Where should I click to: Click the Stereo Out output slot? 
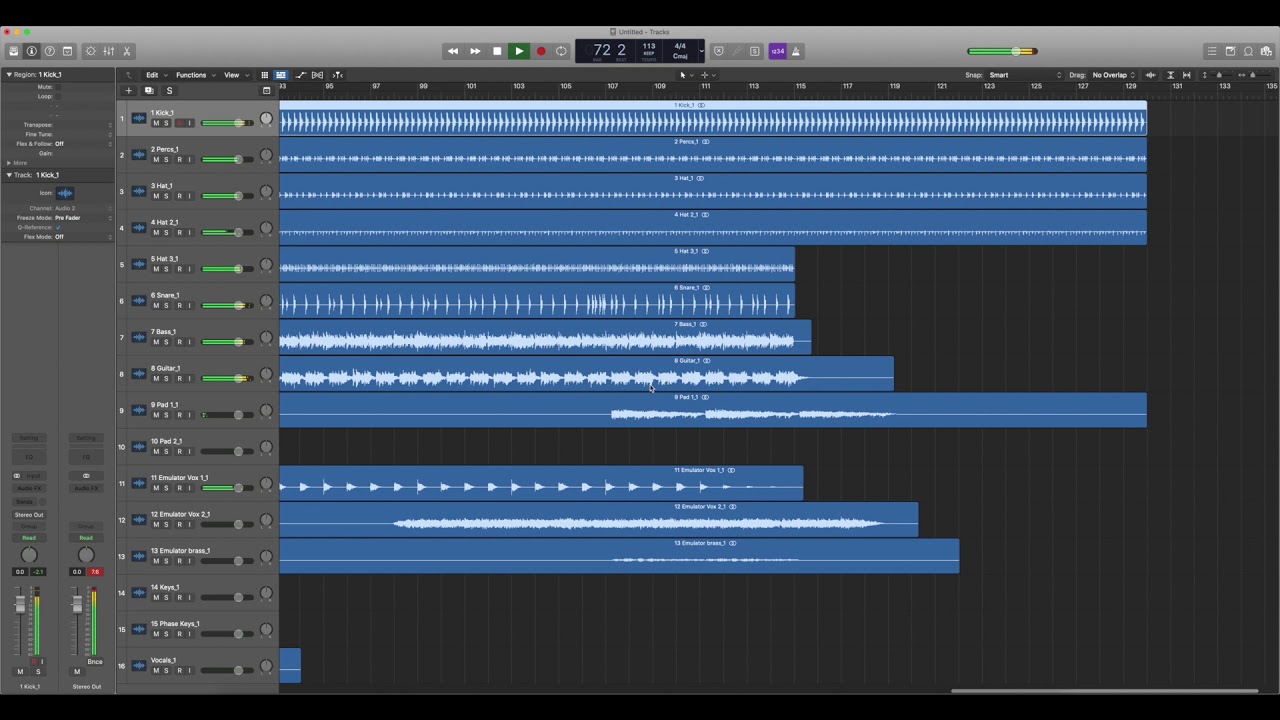29,515
